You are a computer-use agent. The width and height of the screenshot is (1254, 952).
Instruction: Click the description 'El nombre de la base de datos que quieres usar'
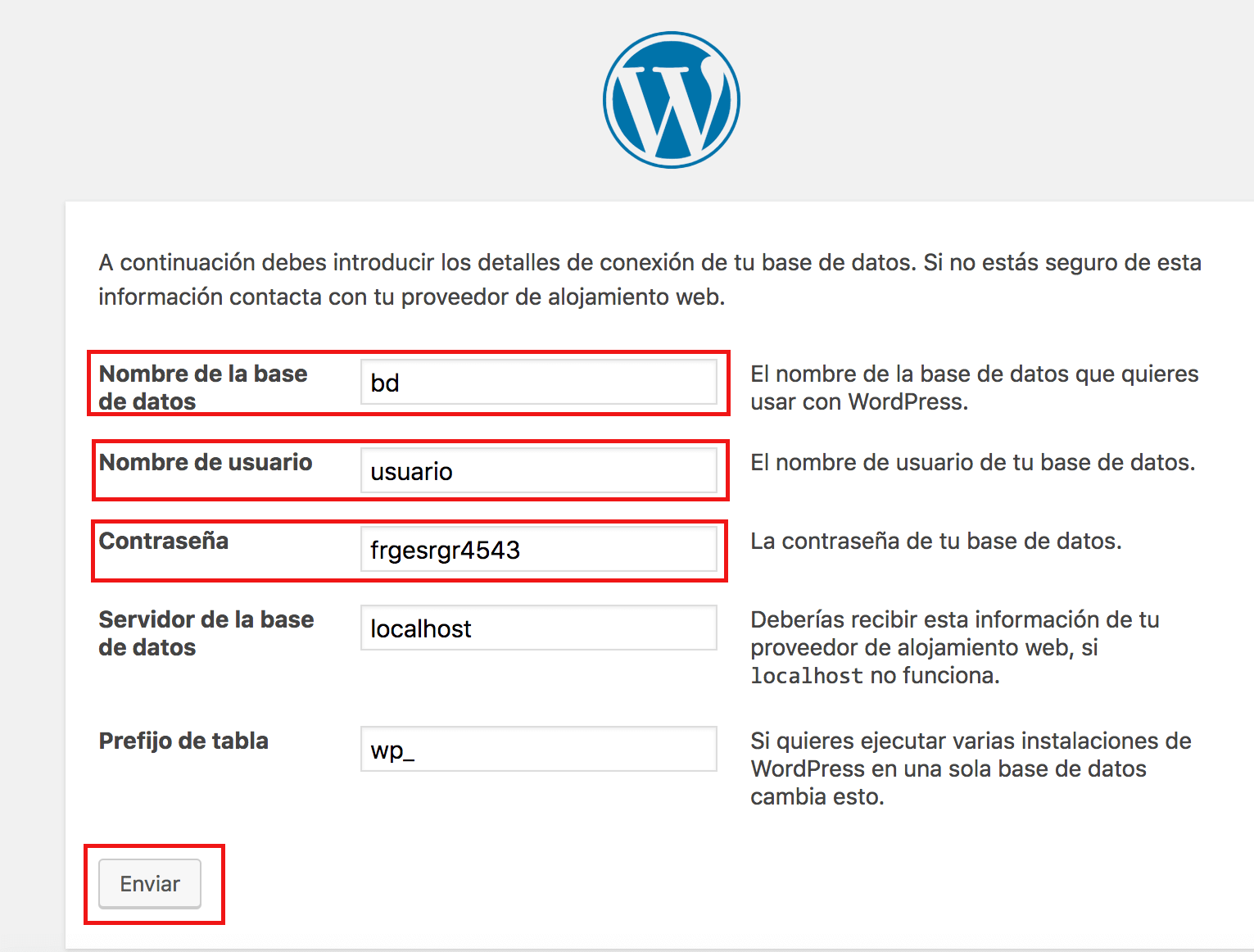pos(973,387)
